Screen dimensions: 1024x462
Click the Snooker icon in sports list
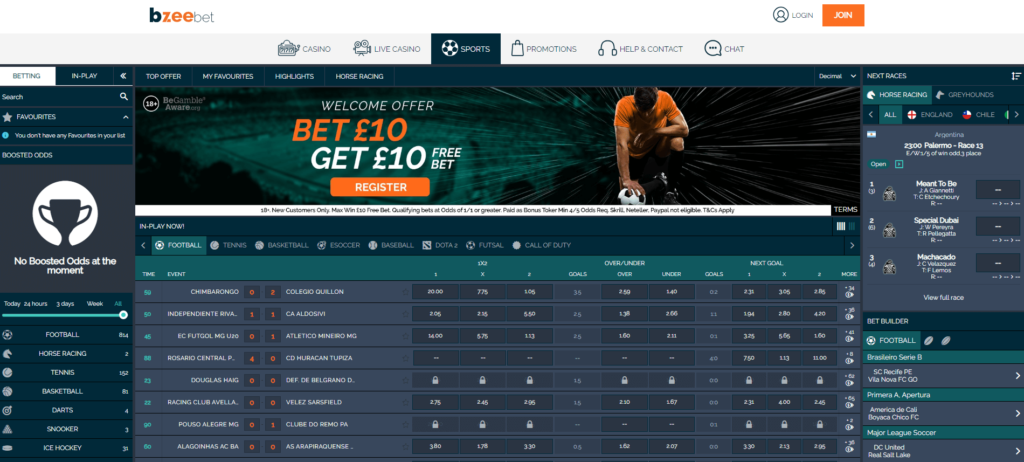tap(7, 429)
